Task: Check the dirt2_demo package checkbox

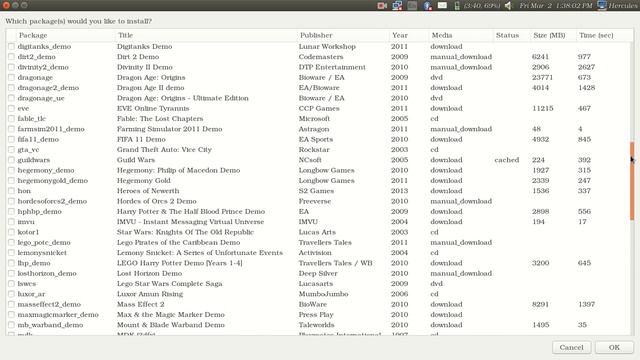Action: [11, 57]
